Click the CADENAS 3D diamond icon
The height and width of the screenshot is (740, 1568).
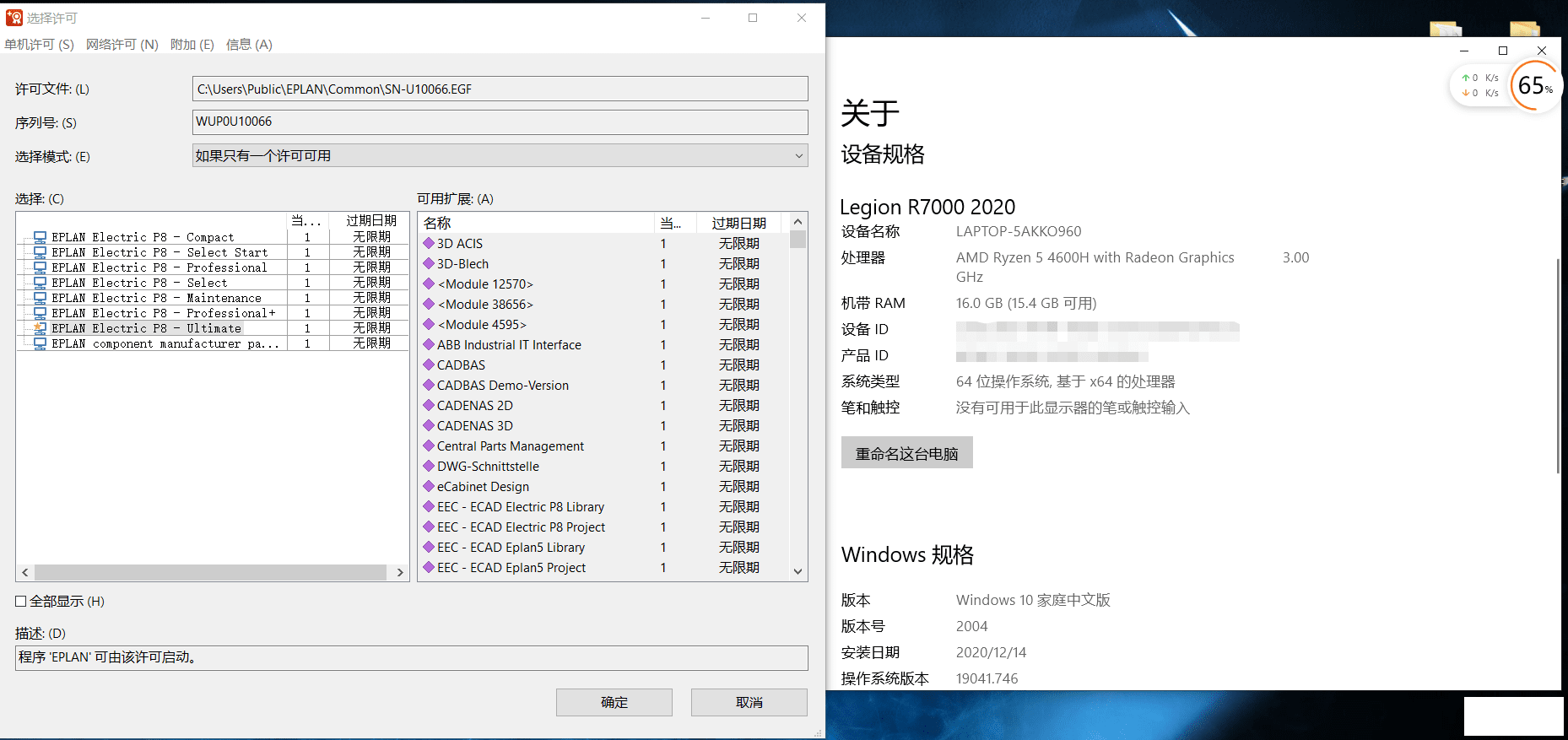[429, 425]
